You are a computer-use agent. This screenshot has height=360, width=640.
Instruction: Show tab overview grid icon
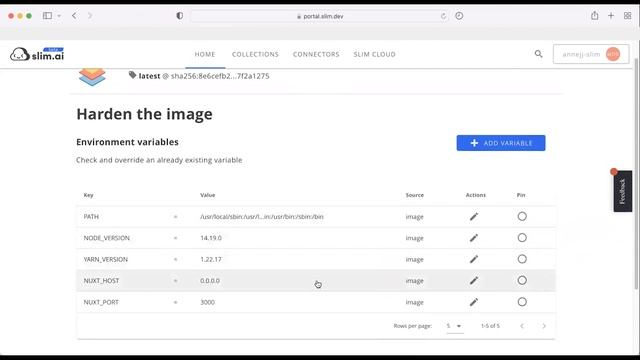point(628,16)
